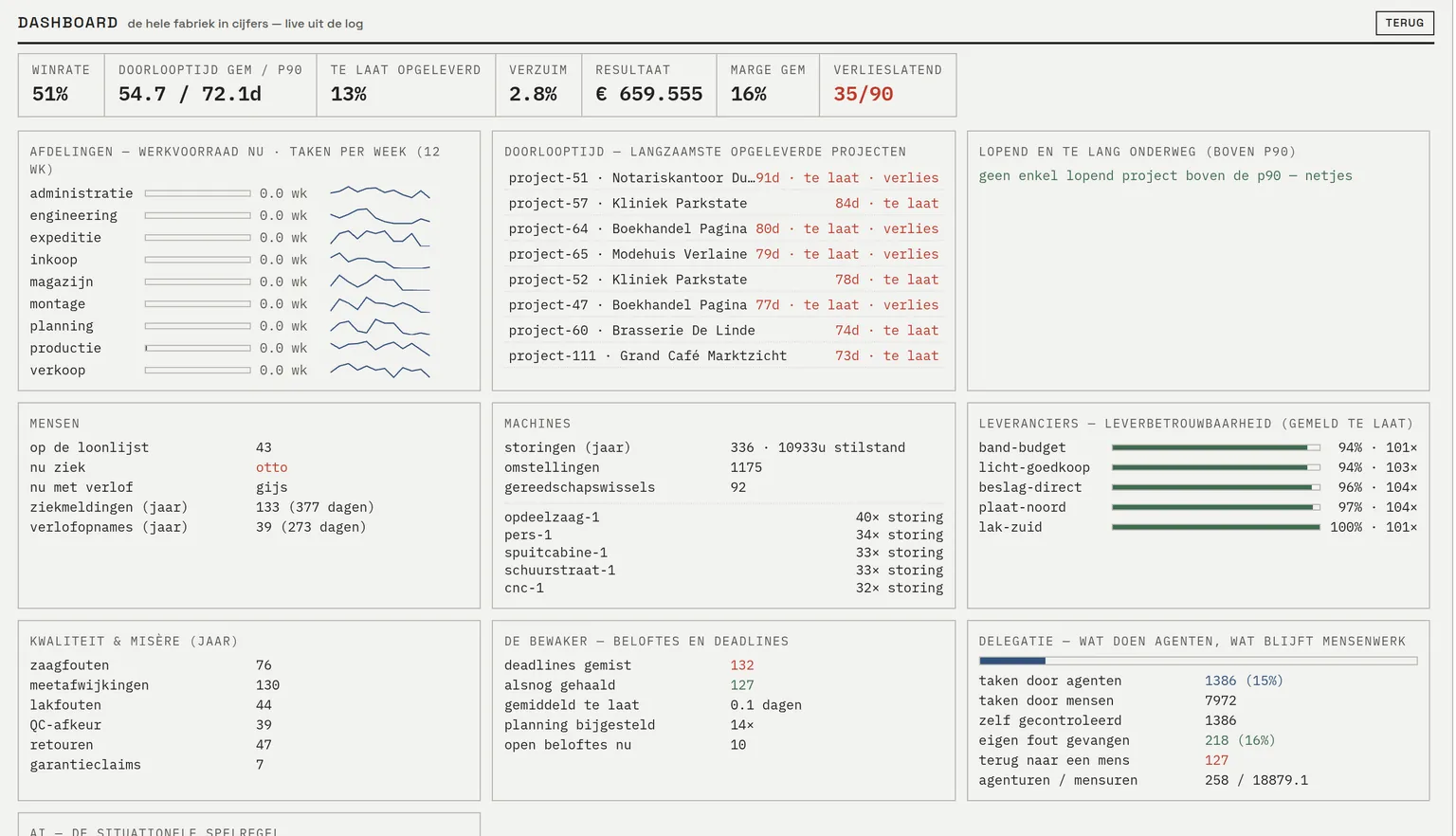Open project-60 Brasserie De Linde row
Image resolution: width=1456 pixels, height=836 pixels.
click(x=723, y=331)
